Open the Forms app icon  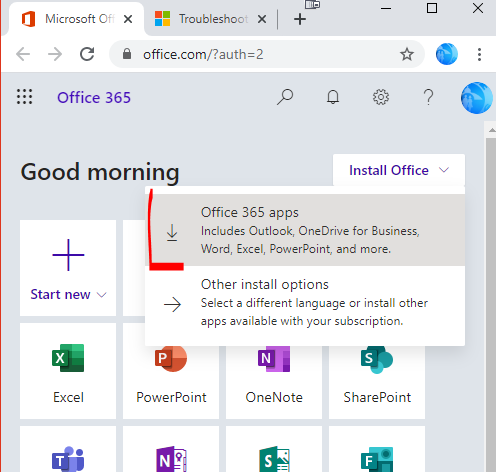[x=377, y=459]
